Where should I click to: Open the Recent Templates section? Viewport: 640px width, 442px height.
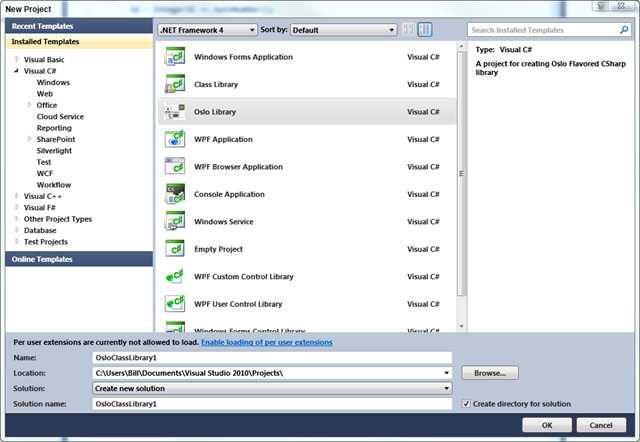pyautogui.click(x=79, y=26)
